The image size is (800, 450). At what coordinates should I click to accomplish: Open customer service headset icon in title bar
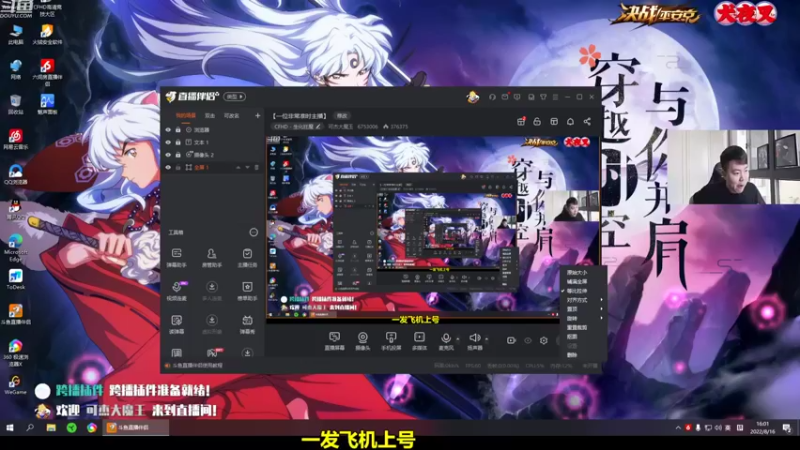[x=492, y=97]
